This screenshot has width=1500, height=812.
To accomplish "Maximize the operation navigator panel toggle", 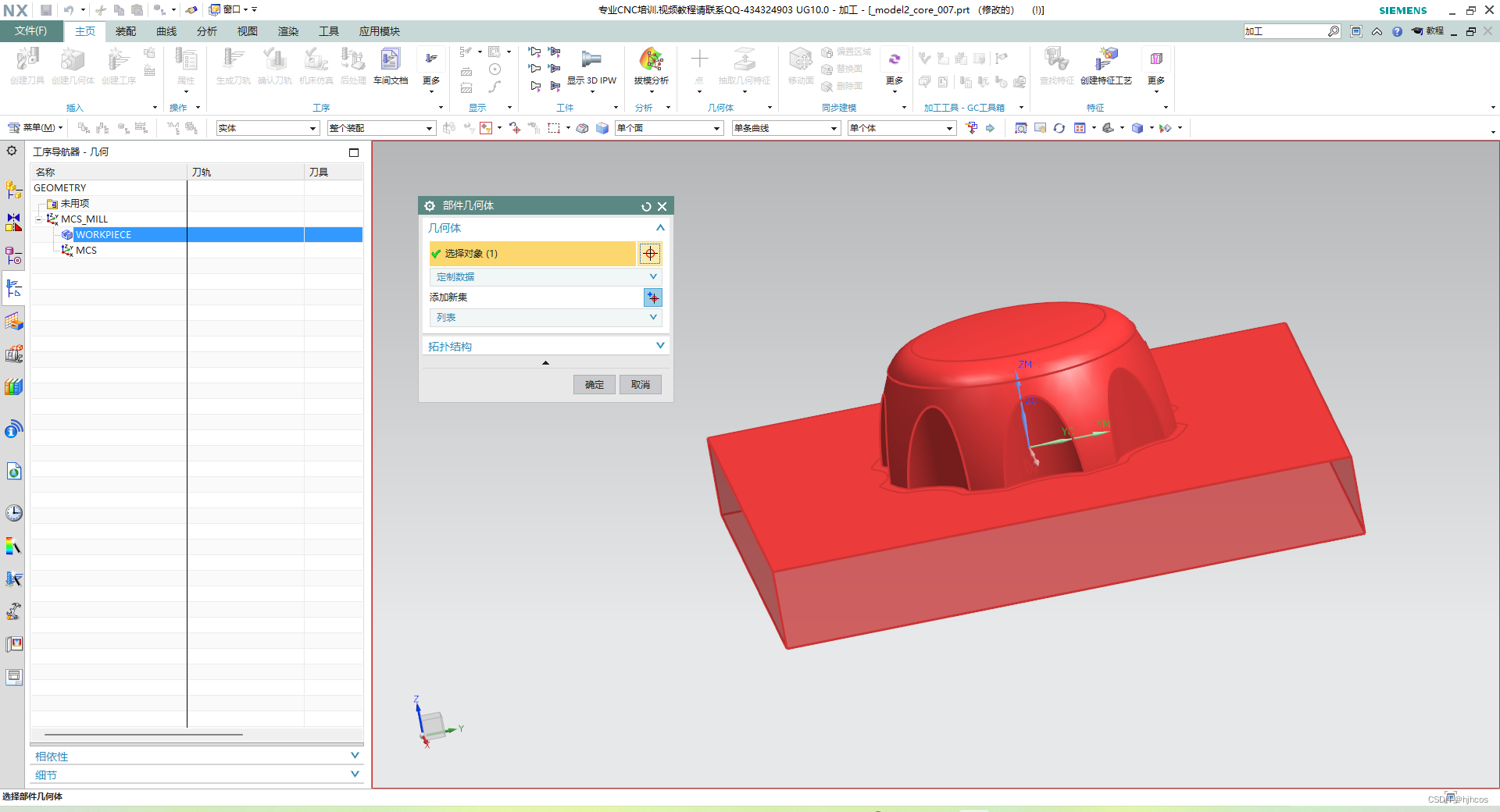I will point(354,152).
